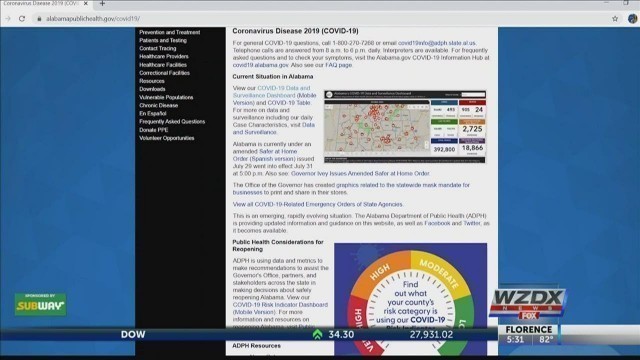
Task: Click the green up arrow in ticker
Action: click(318, 335)
